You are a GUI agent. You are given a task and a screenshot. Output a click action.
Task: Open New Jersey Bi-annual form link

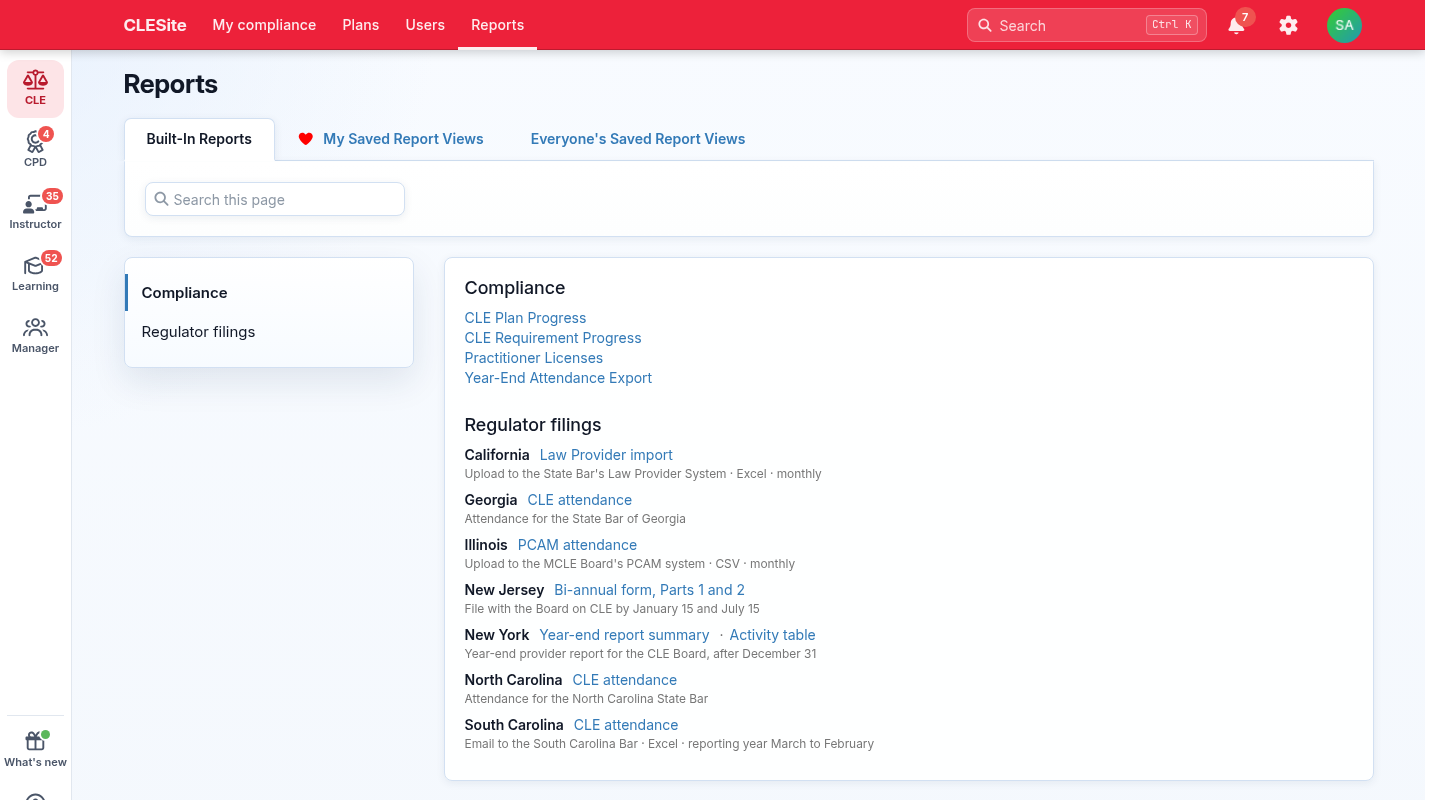(x=649, y=590)
